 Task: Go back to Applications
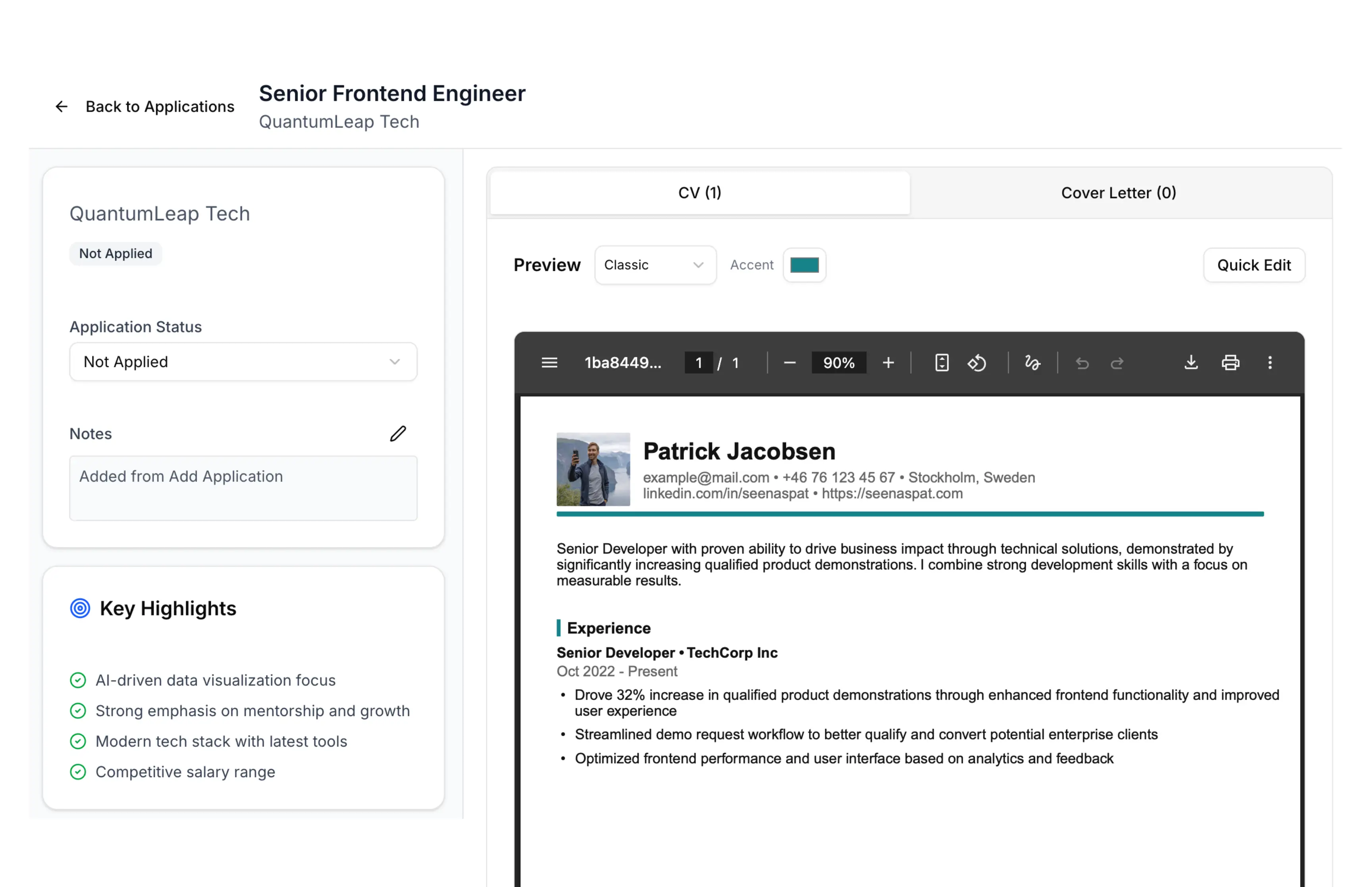point(145,106)
